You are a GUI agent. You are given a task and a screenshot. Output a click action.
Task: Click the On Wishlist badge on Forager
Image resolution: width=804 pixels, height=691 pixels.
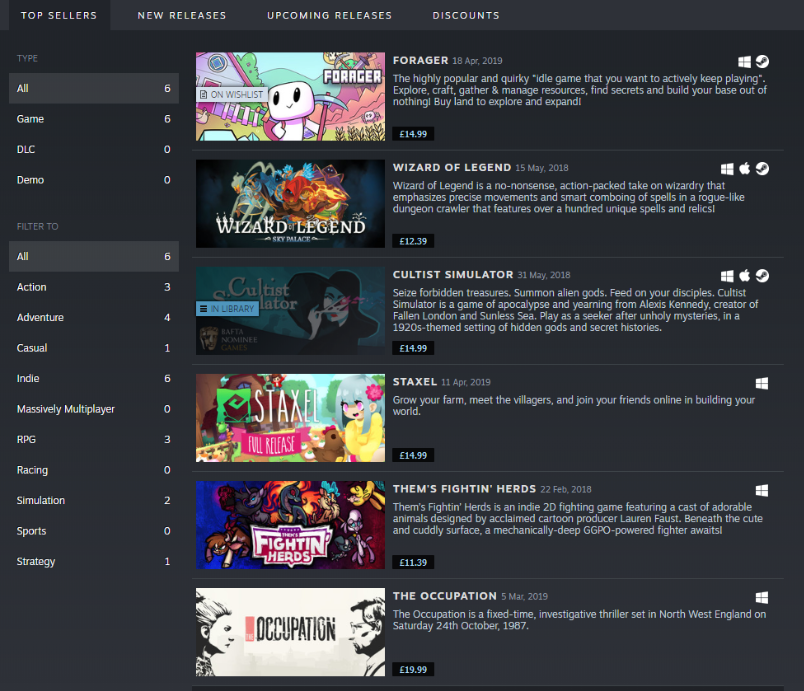pyautogui.click(x=232, y=94)
